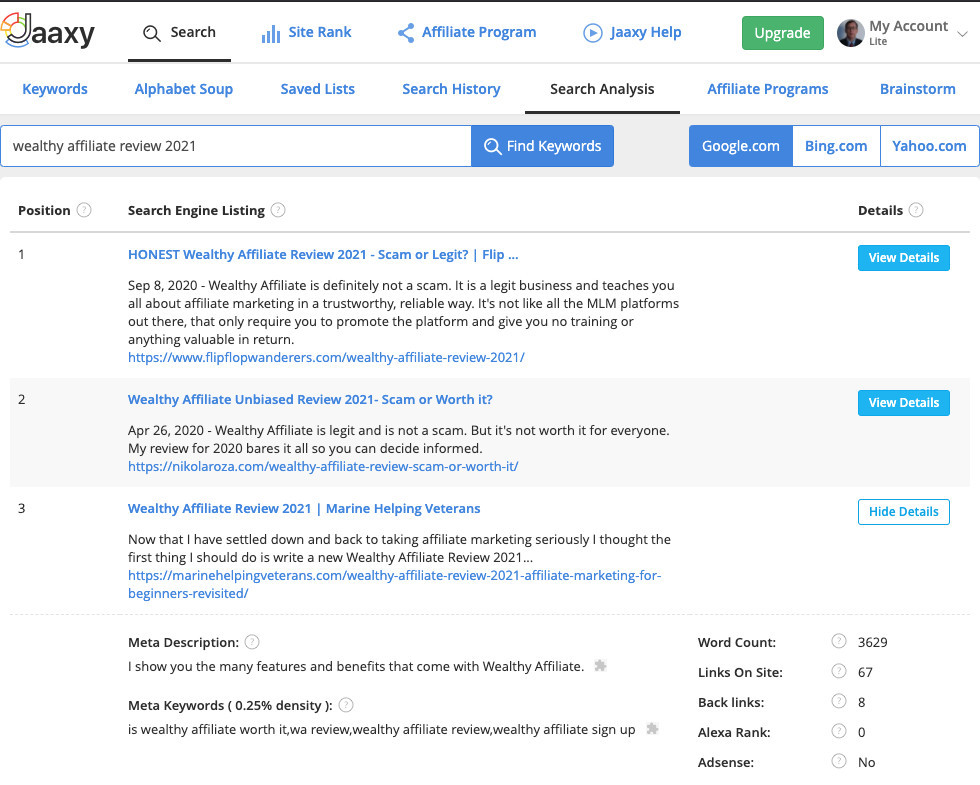Open the Saved Lists tab
The width and height of the screenshot is (980, 785).
[x=318, y=89]
